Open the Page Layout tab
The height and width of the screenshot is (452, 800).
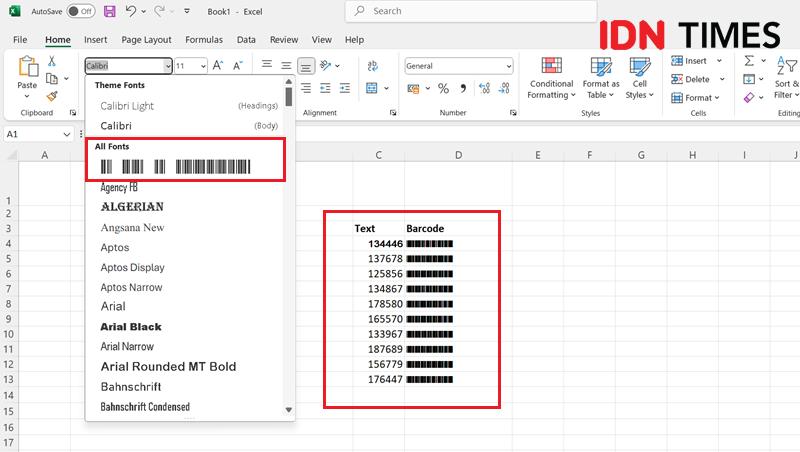(146, 39)
